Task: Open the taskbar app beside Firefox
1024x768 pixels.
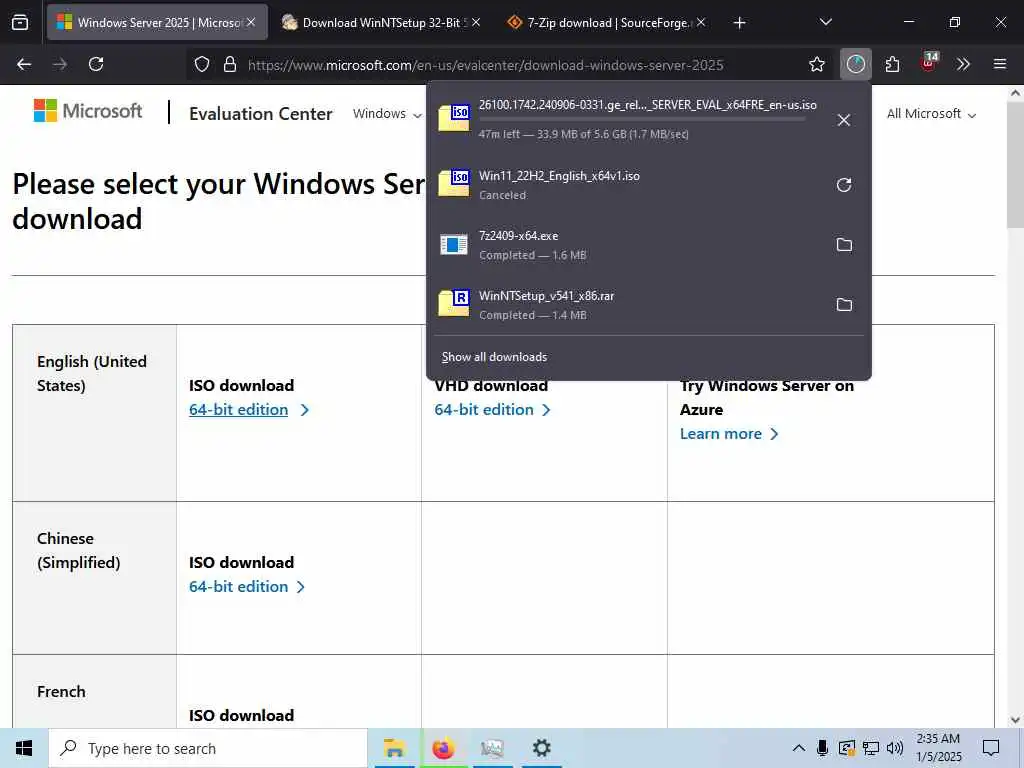Action: (x=492, y=748)
